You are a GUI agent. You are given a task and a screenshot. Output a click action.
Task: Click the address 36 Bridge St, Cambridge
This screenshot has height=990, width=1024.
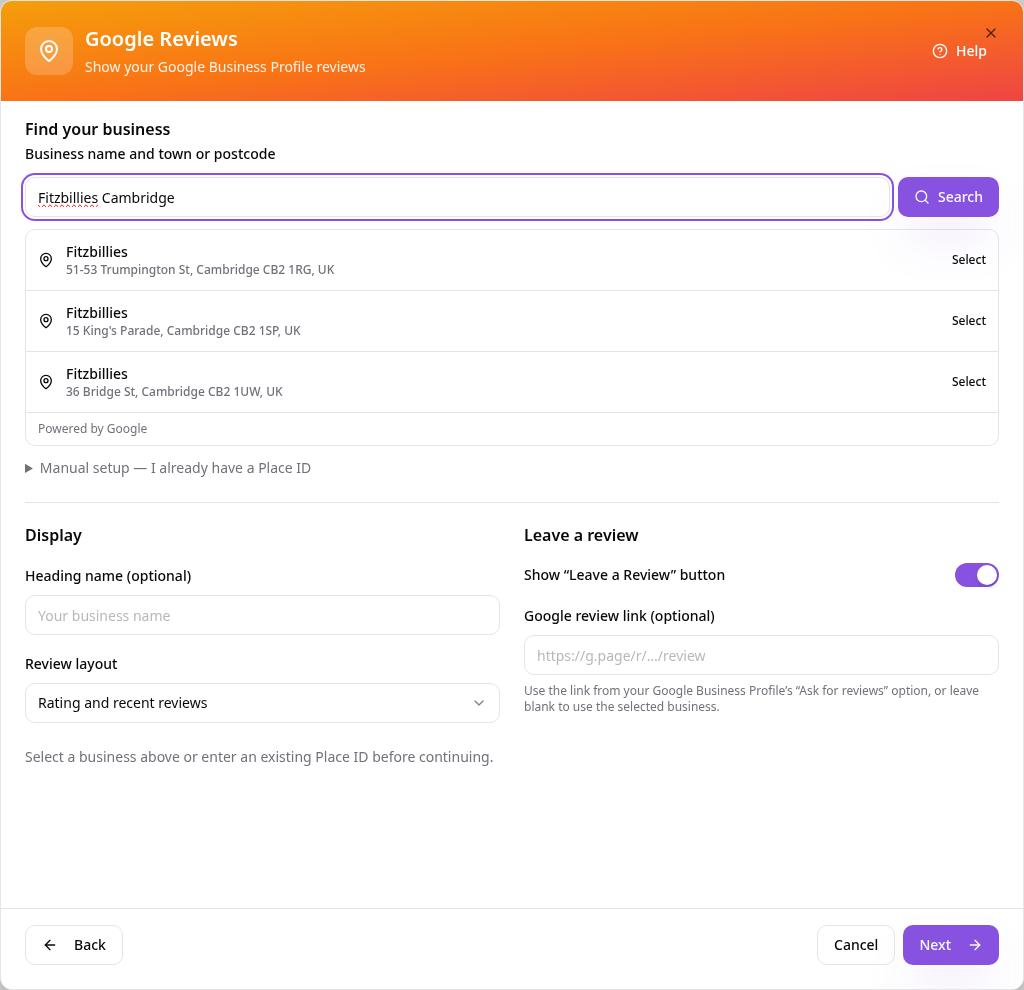coord(174,392)
